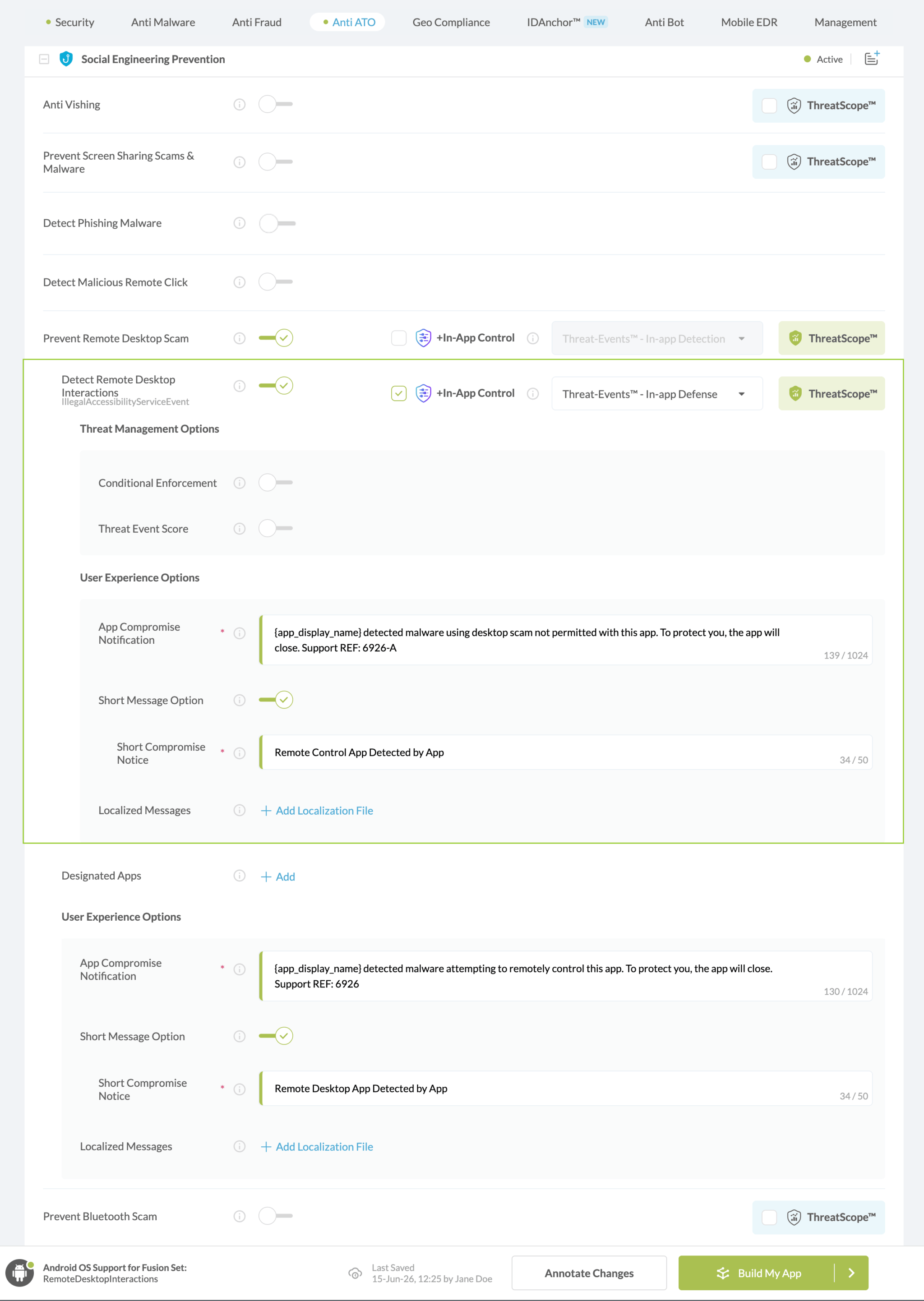The width and height of the screenshot is (924, 1301).
Task: Uncheck In-App Control for Detect Remote Desktop Interactions
Action: tap(399, 394)
